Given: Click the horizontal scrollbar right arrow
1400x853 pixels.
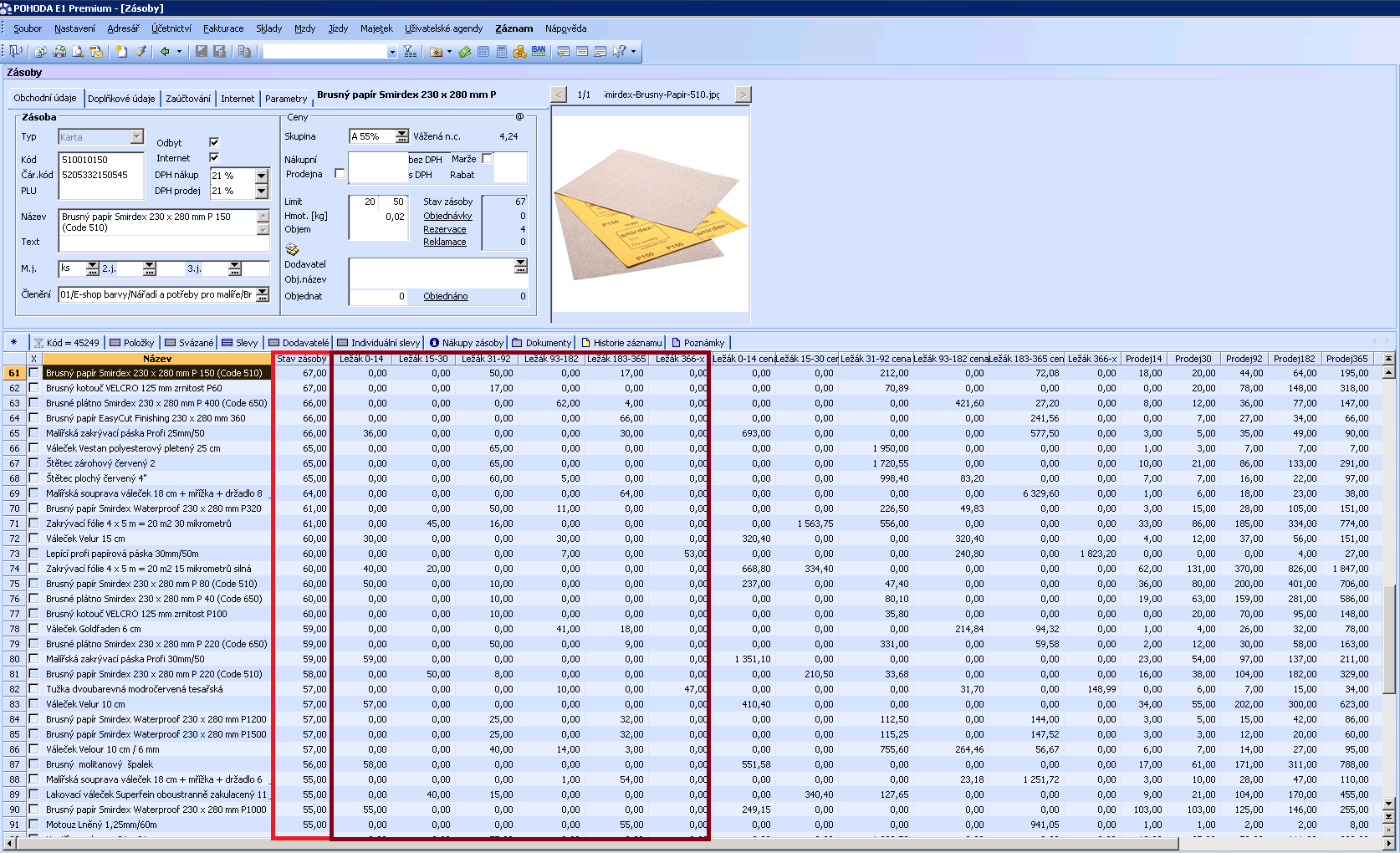Looking at the screenshot, I should [1389, 844].
